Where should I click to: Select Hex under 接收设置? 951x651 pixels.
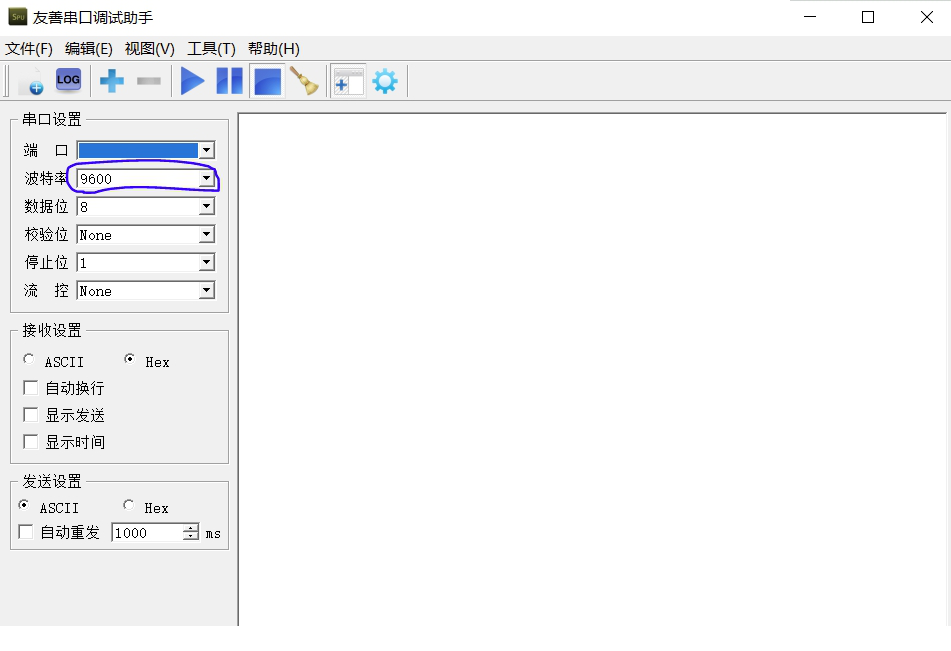129,359
